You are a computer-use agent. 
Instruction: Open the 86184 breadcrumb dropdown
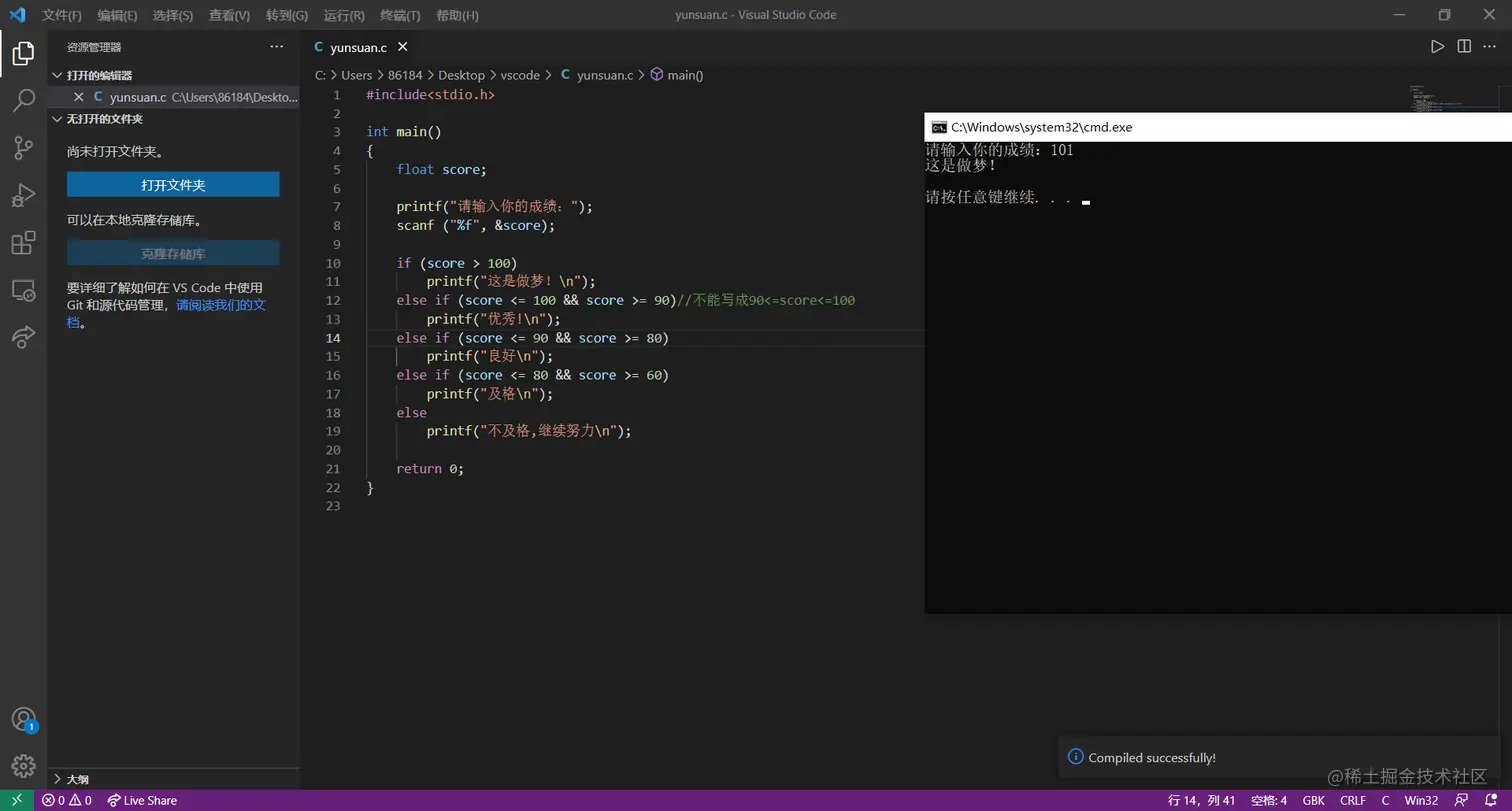(x=405, y=75)
